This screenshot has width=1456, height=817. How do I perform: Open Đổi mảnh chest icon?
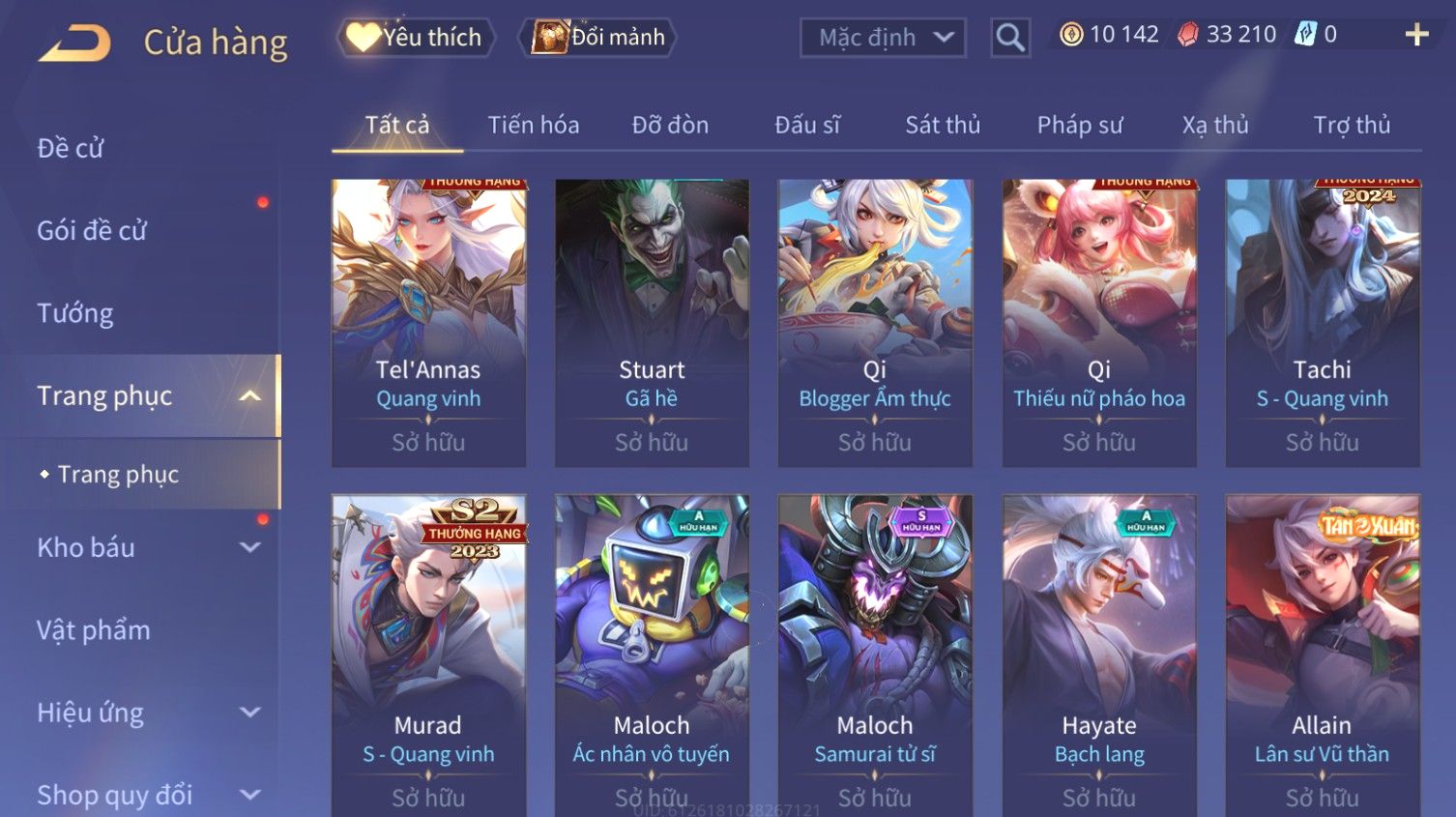coord(549,37)
